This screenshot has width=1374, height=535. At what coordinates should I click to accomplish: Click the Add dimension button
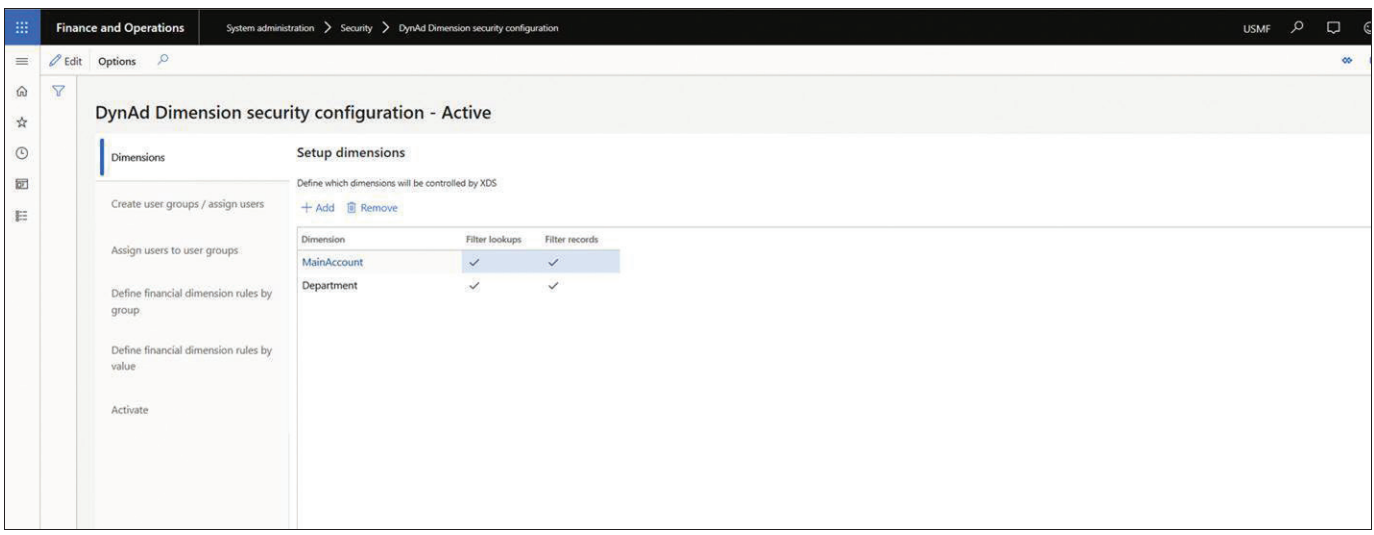coord(318,208)
